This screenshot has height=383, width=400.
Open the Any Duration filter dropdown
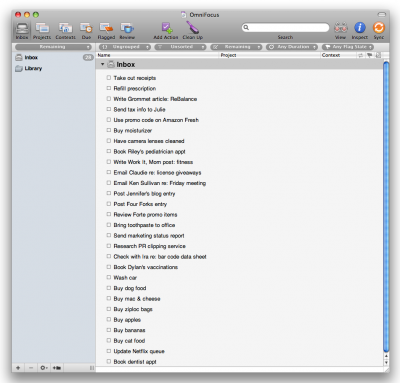292,47
